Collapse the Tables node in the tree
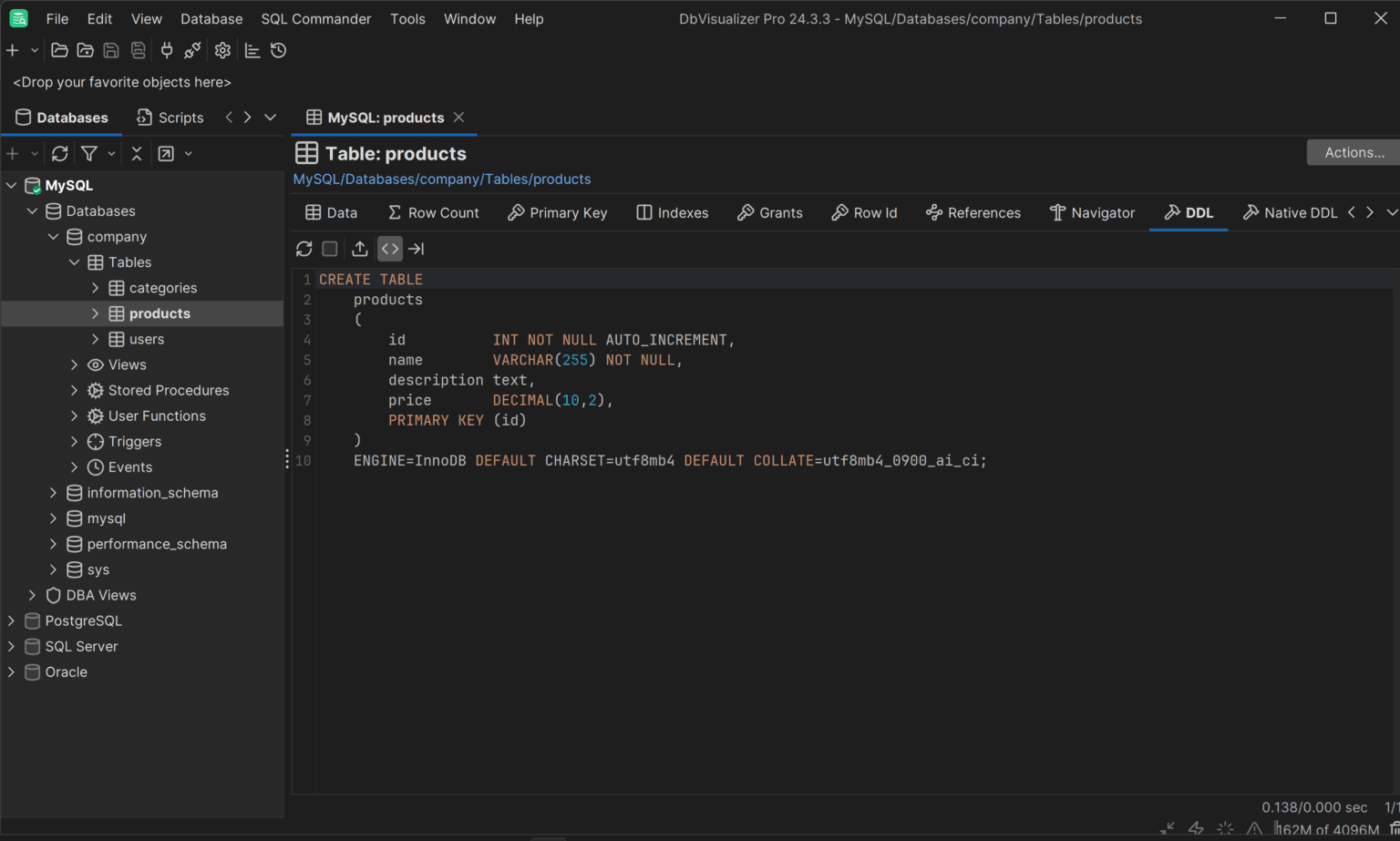 (x=75, y=262)
